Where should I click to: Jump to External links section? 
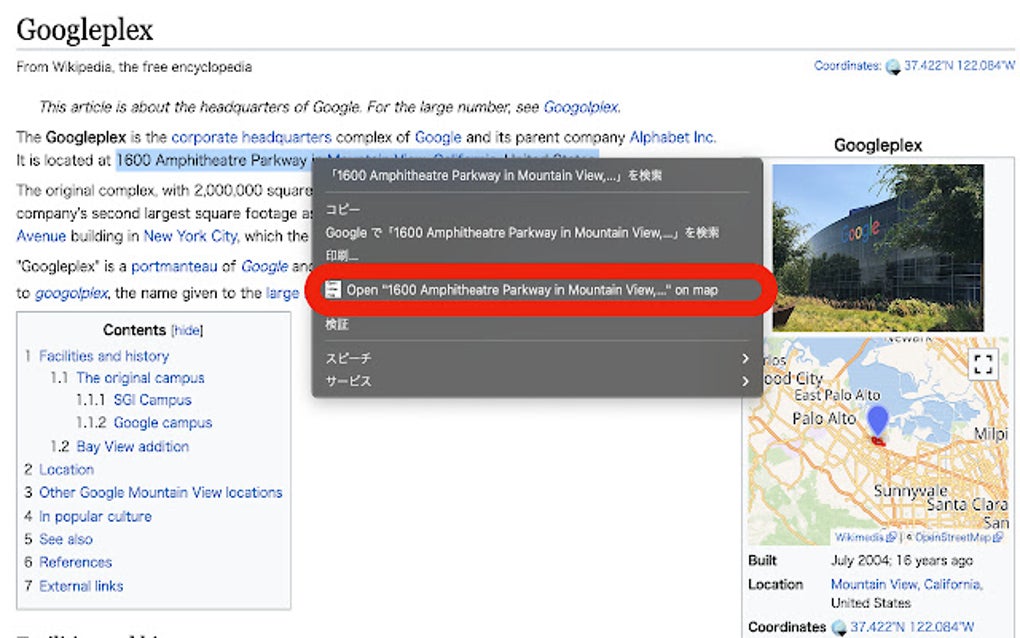(81, 586)
